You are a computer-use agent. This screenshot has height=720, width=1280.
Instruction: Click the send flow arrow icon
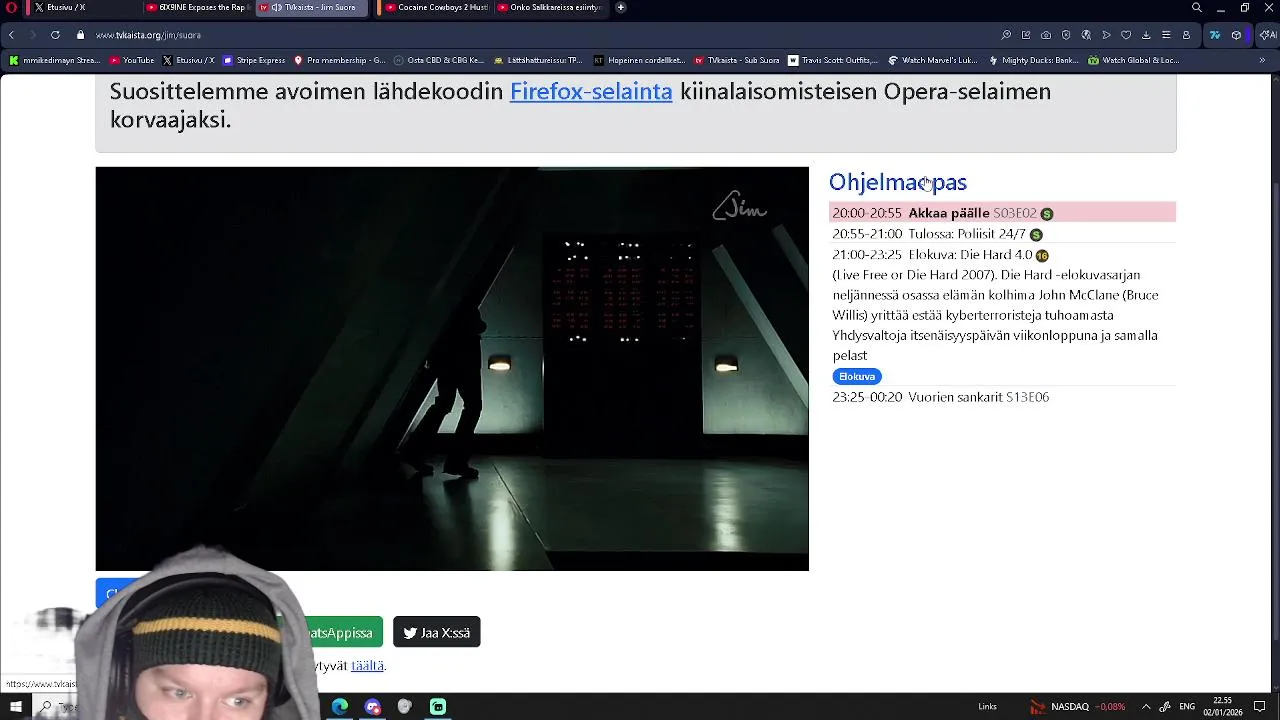(1106, 35)
